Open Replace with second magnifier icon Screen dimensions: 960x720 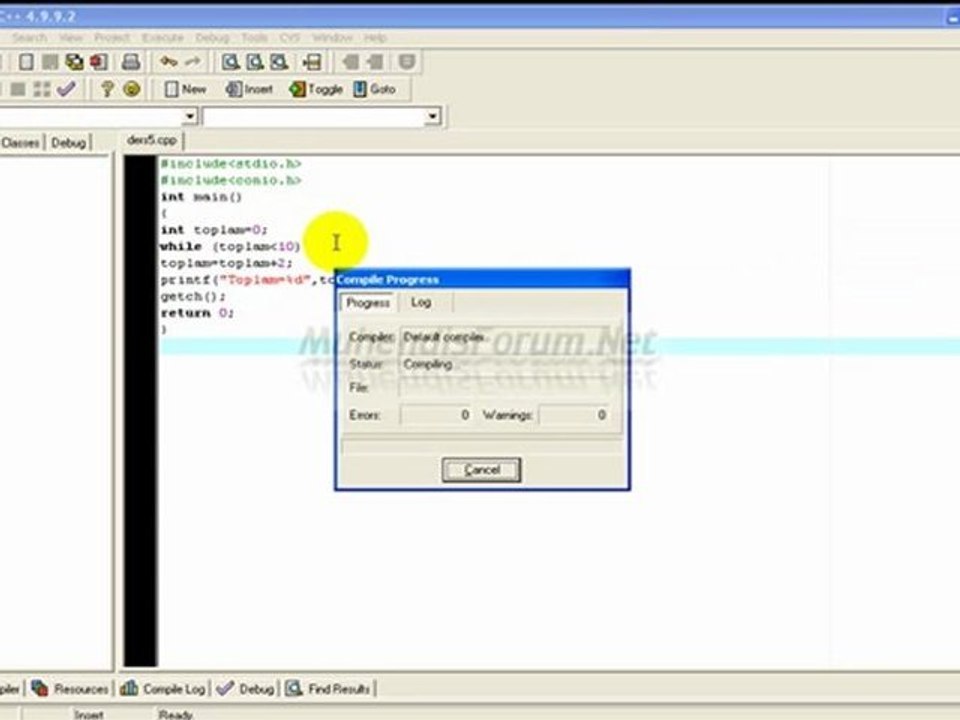pos(255,62)
